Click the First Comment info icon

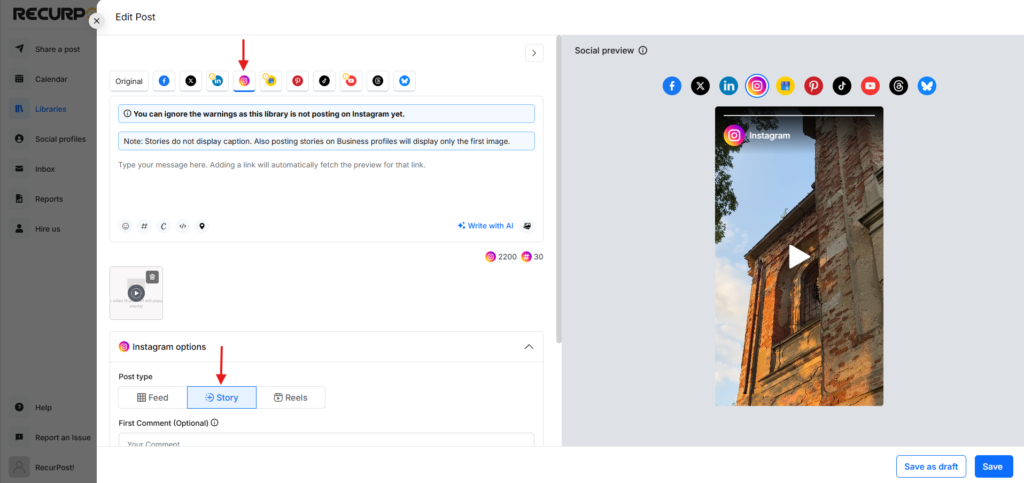click(215, 422)
